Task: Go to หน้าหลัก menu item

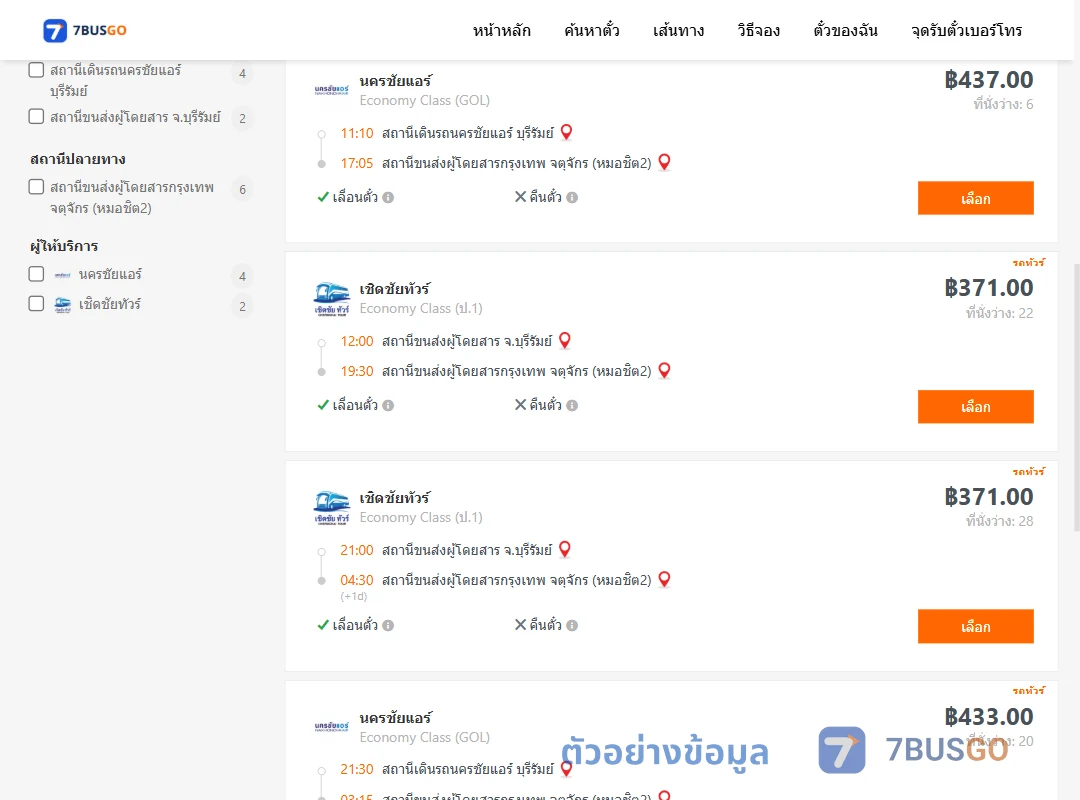Action: pyautogui.click(x=501, y=30)
